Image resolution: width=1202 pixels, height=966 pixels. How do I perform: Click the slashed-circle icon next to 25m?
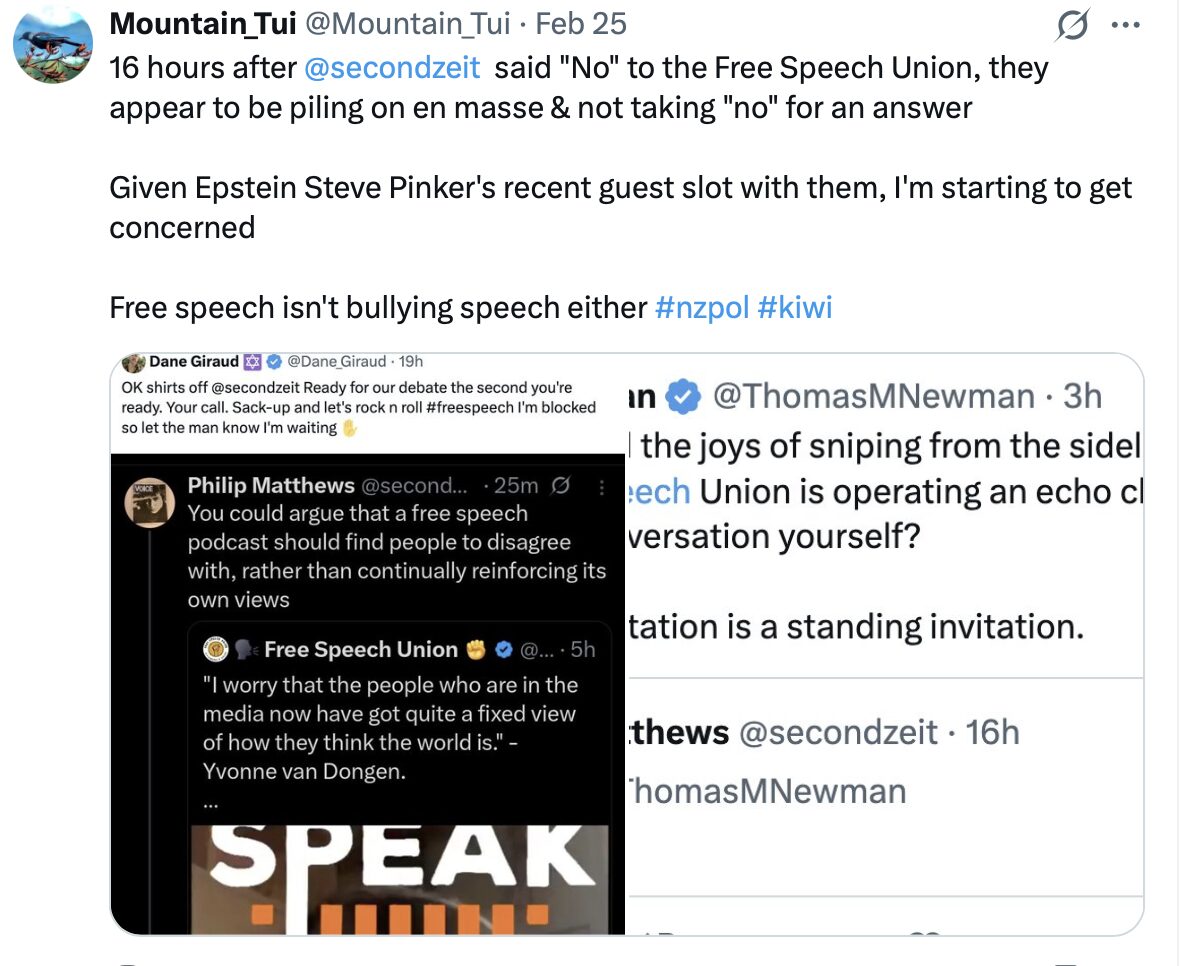pyautogui.click(x=561, y=486)
